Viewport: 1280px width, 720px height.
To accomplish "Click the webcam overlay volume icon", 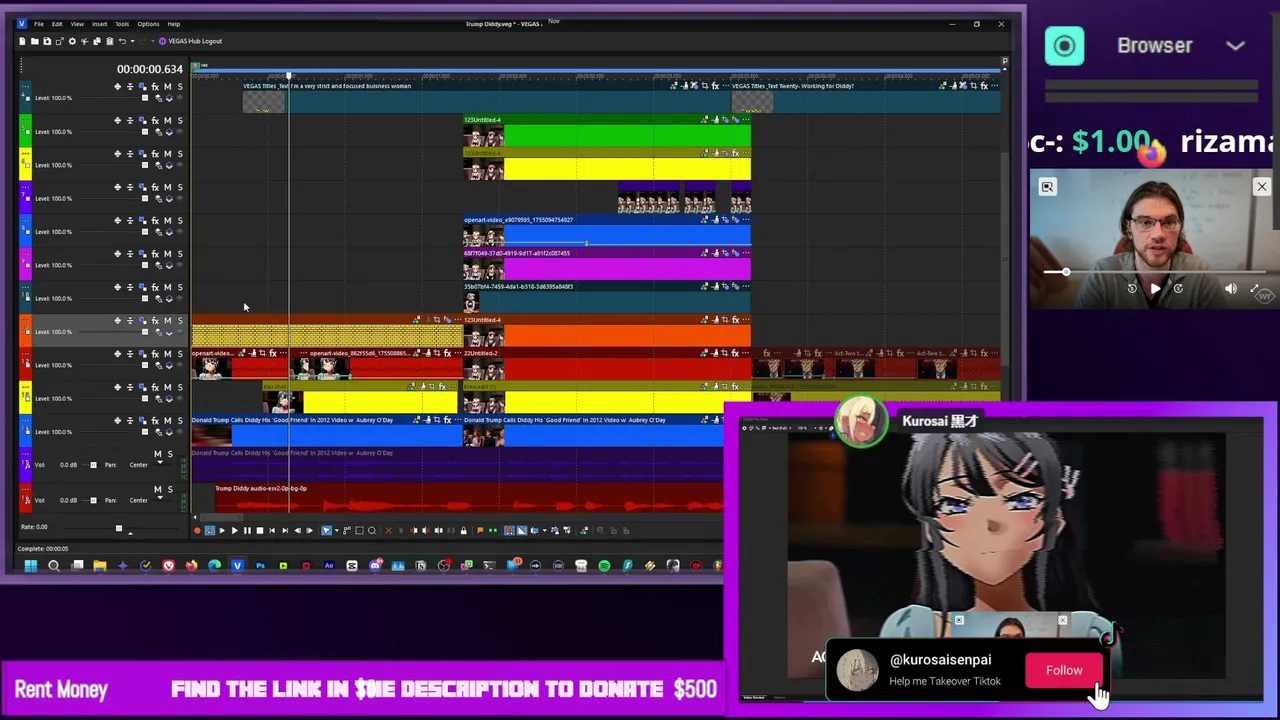I will point(1231,288).
